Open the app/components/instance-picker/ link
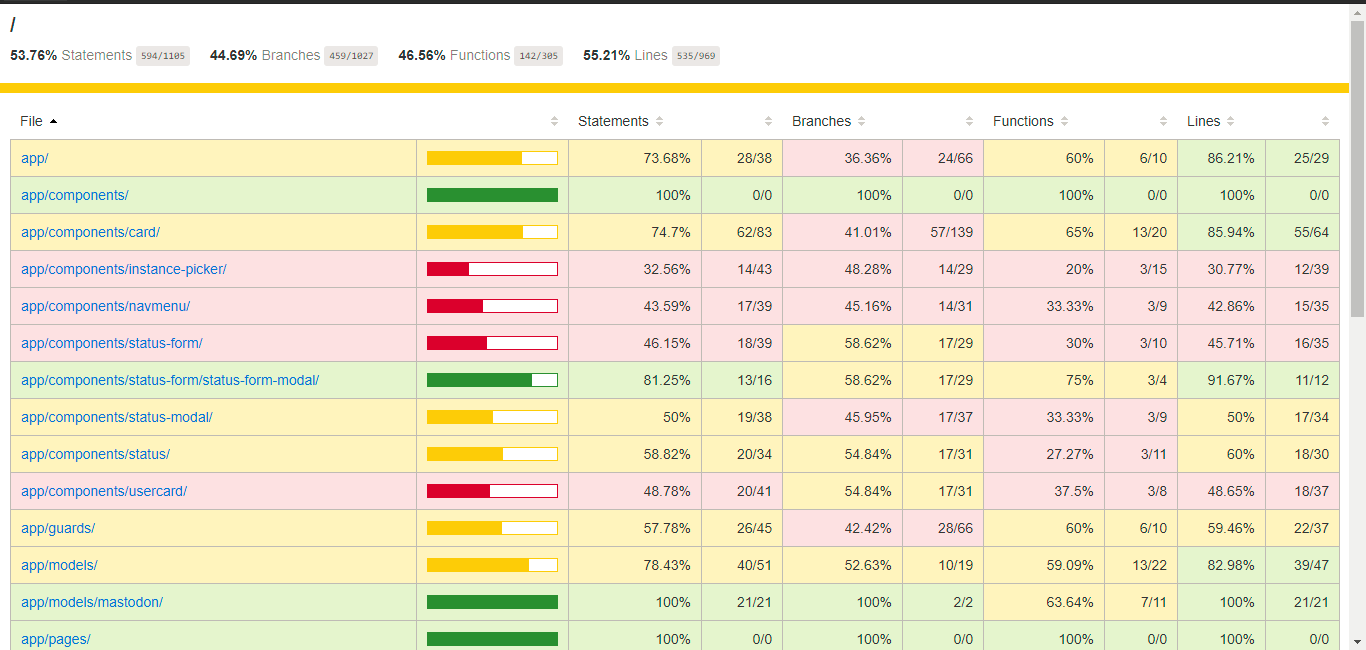 click(x=123, y=269)
